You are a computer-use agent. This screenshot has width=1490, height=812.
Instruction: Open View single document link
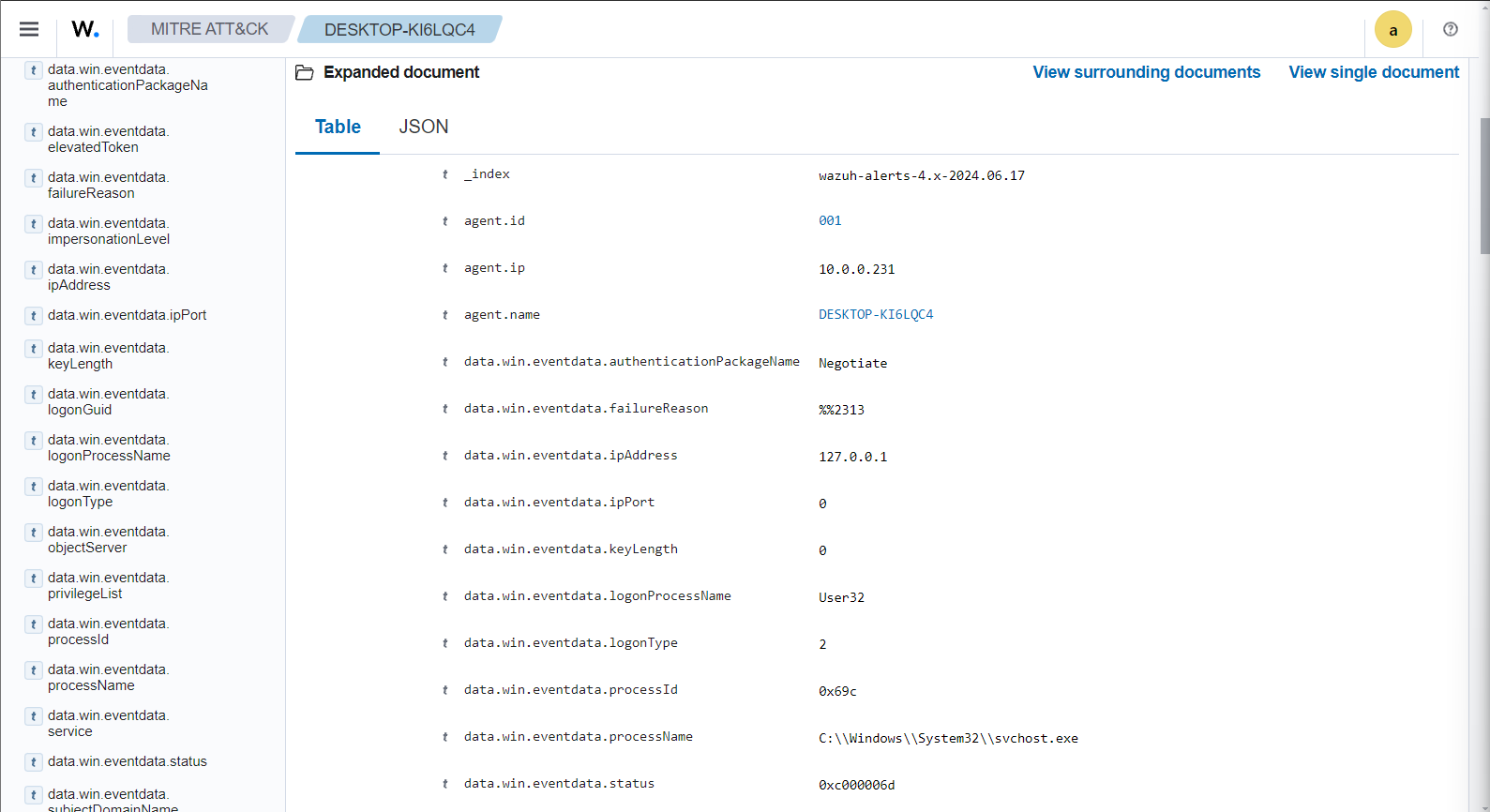coord(1374,72)
